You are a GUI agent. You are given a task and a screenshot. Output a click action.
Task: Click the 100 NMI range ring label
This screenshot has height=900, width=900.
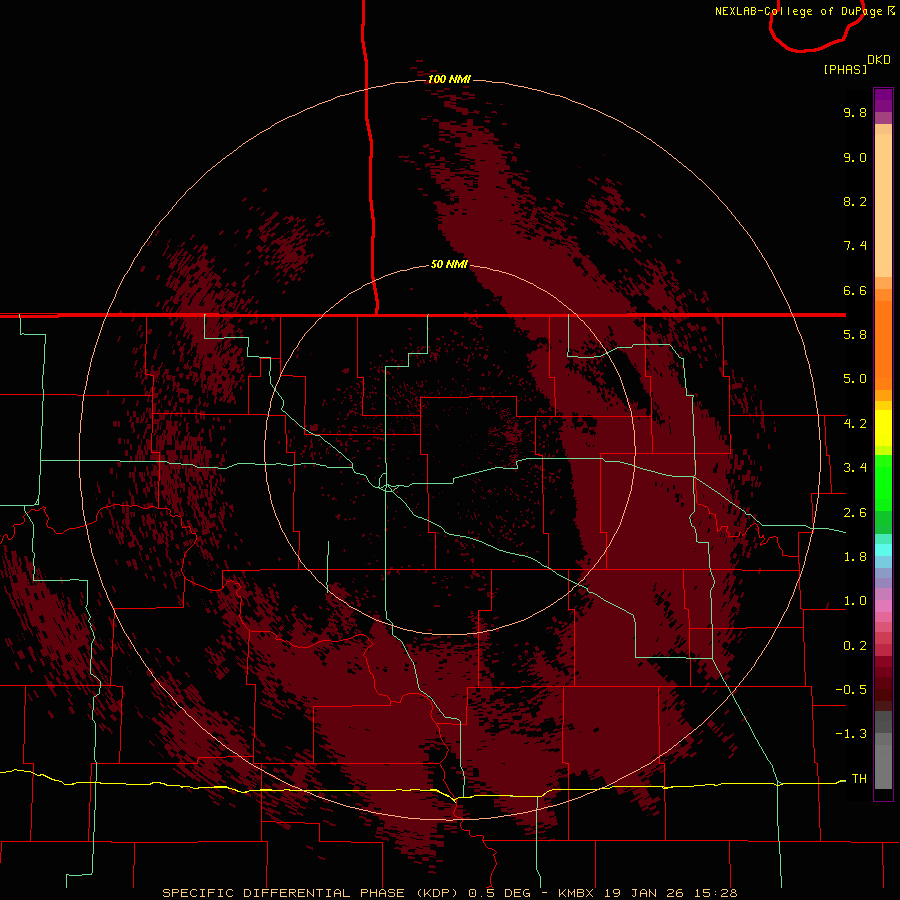[449, 79]
